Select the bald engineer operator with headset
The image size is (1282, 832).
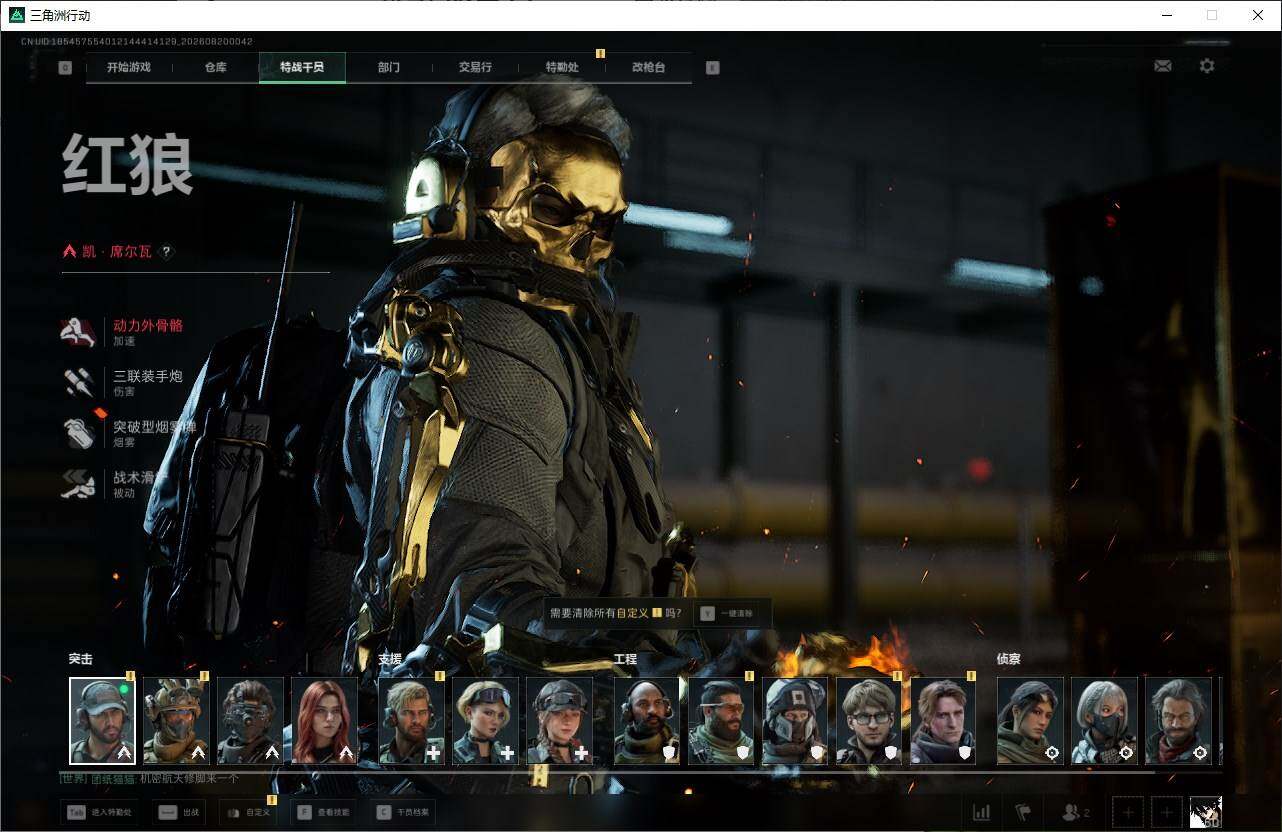pyautogui.click(x=647, y=721)
